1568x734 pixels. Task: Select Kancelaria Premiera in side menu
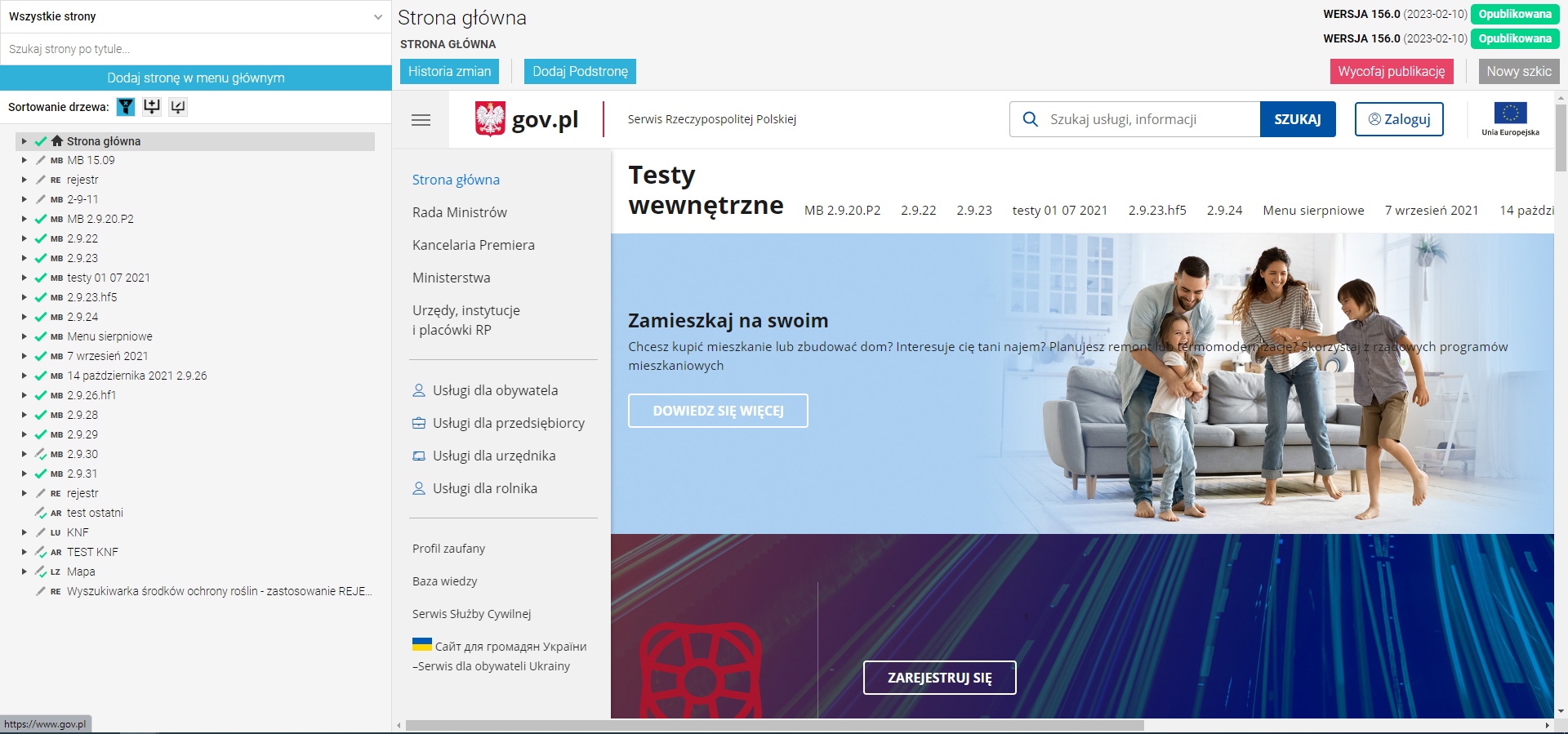[x=474, y=245]
